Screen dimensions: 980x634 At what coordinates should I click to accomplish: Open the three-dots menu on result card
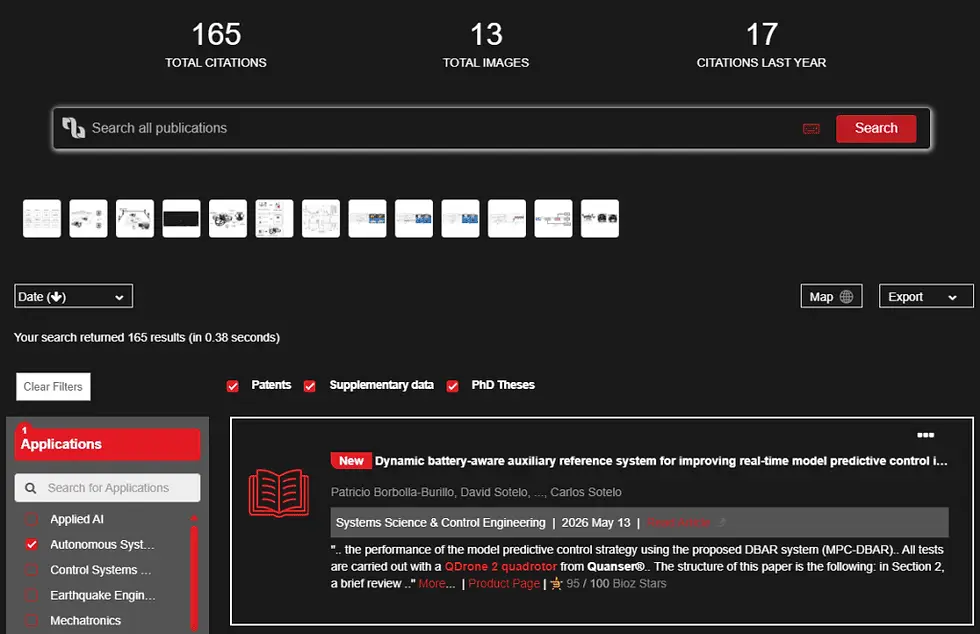click(925, 435)
